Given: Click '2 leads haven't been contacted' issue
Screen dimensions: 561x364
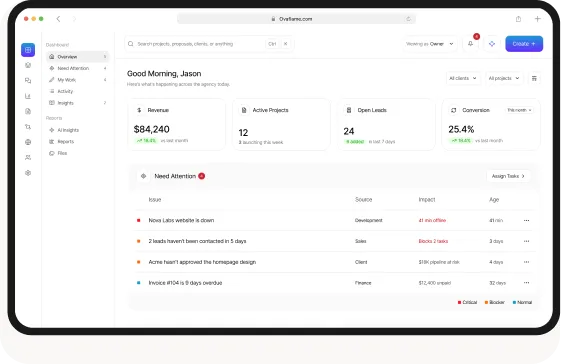Looking at the screenshot, I should (197, 241).
